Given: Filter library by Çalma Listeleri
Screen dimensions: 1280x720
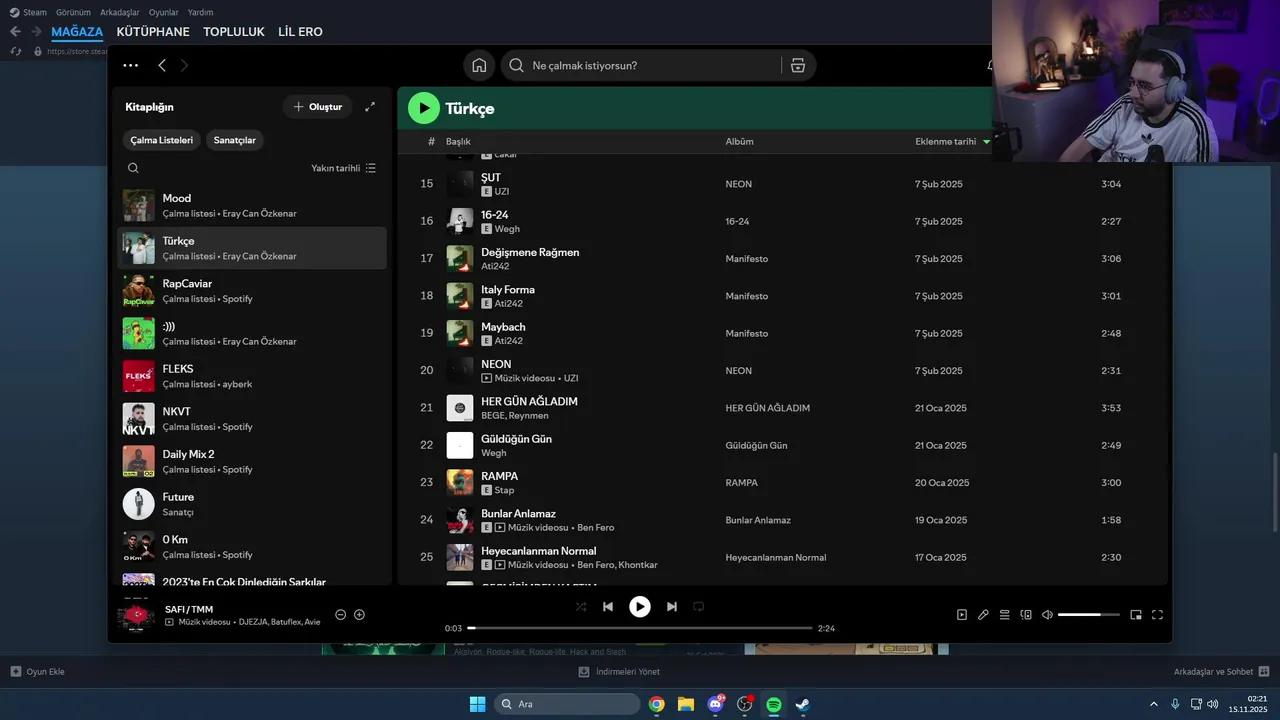Looking at the screenshot, I should pyautogui.click(x=161, y=140).
